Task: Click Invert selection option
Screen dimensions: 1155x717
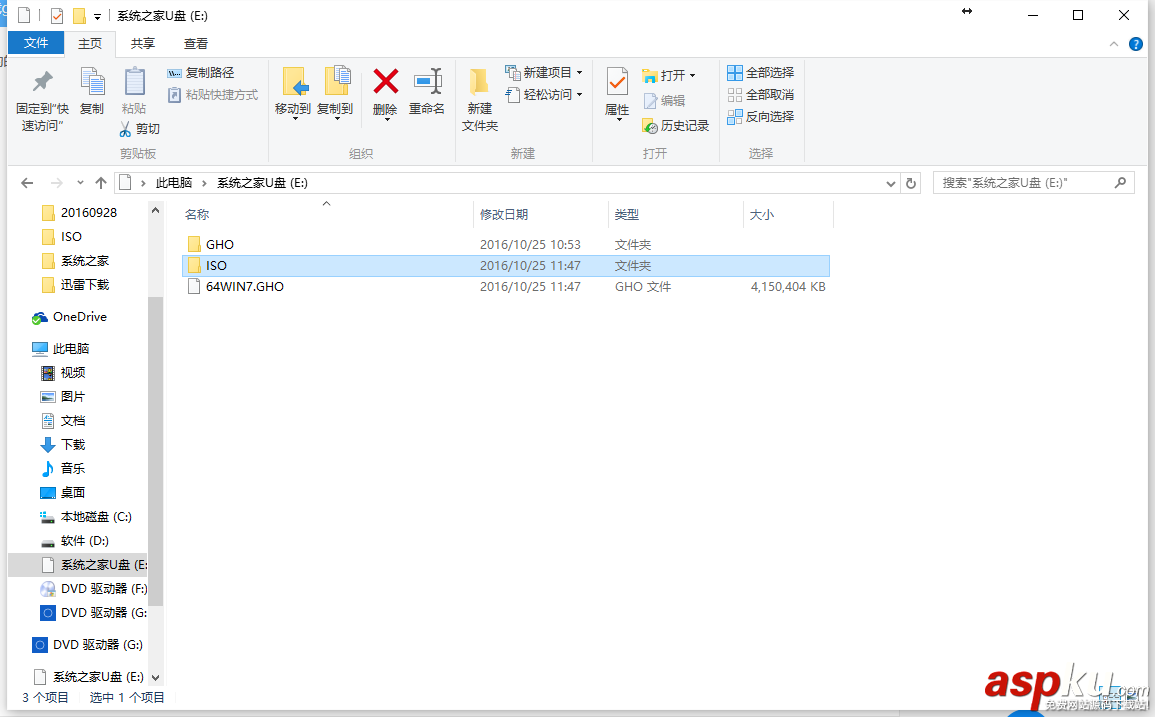Action: click(761, 116)
